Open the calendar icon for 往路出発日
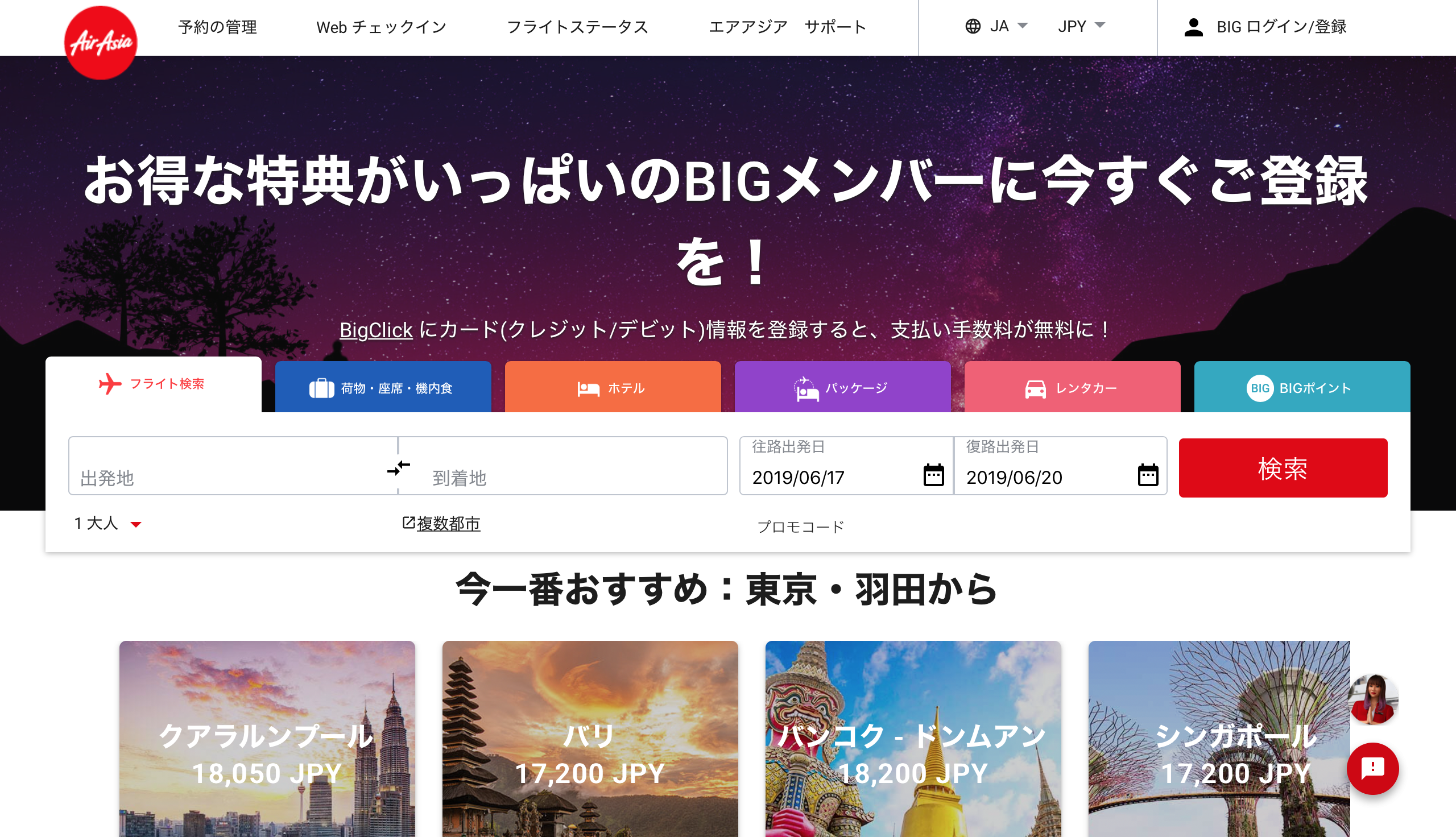Screen dimensions: 1456x837 pyautogui.click(x=933, y=475)
